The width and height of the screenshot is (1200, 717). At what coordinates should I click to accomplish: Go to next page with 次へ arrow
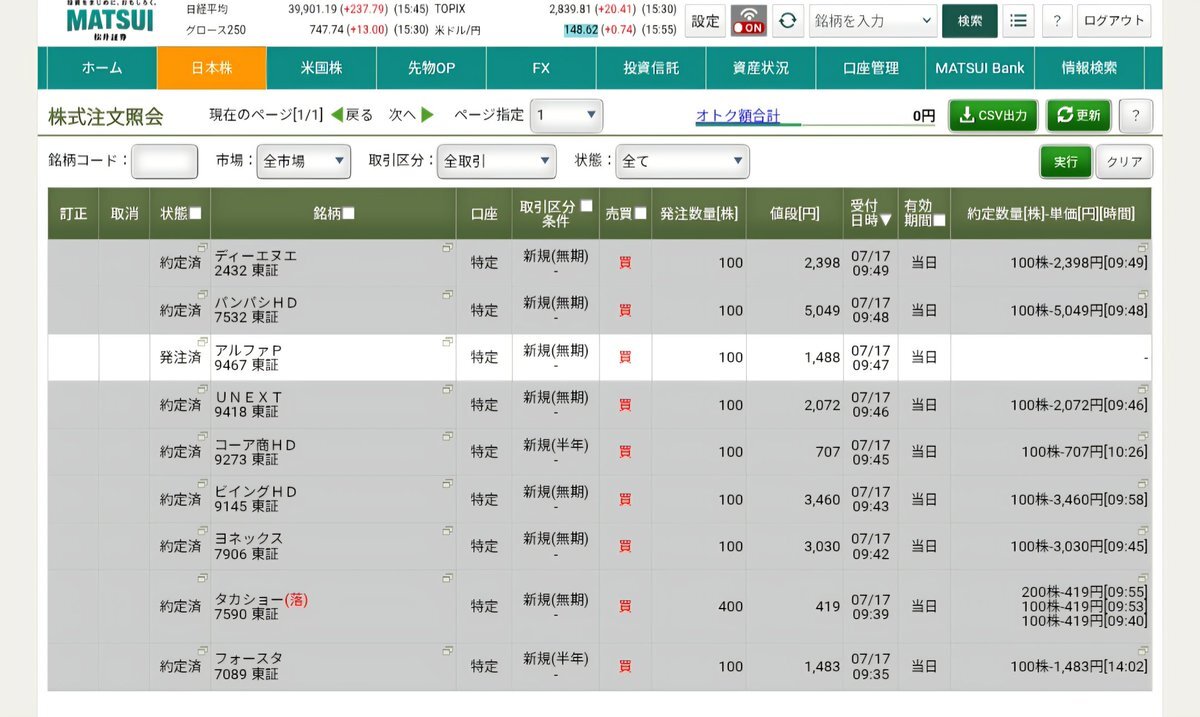(x=411, y=115)
